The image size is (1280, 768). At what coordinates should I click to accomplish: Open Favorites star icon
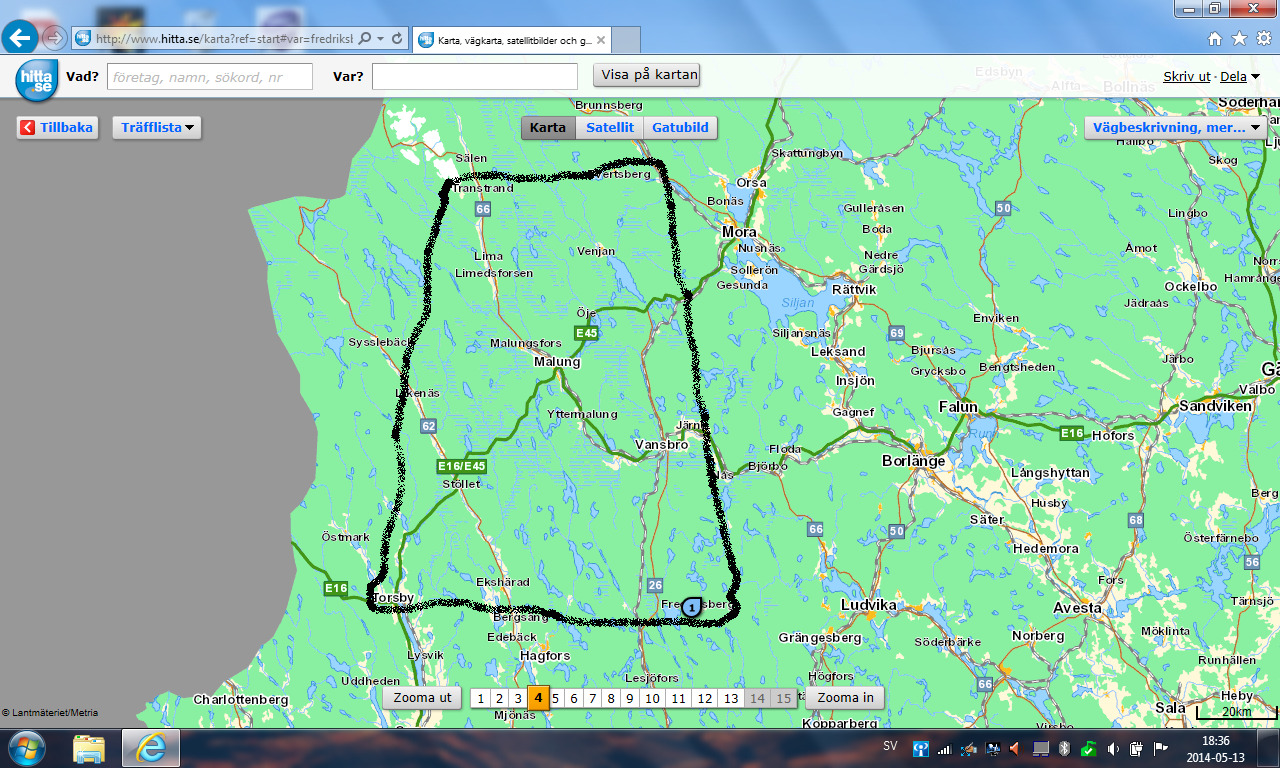1239,39
